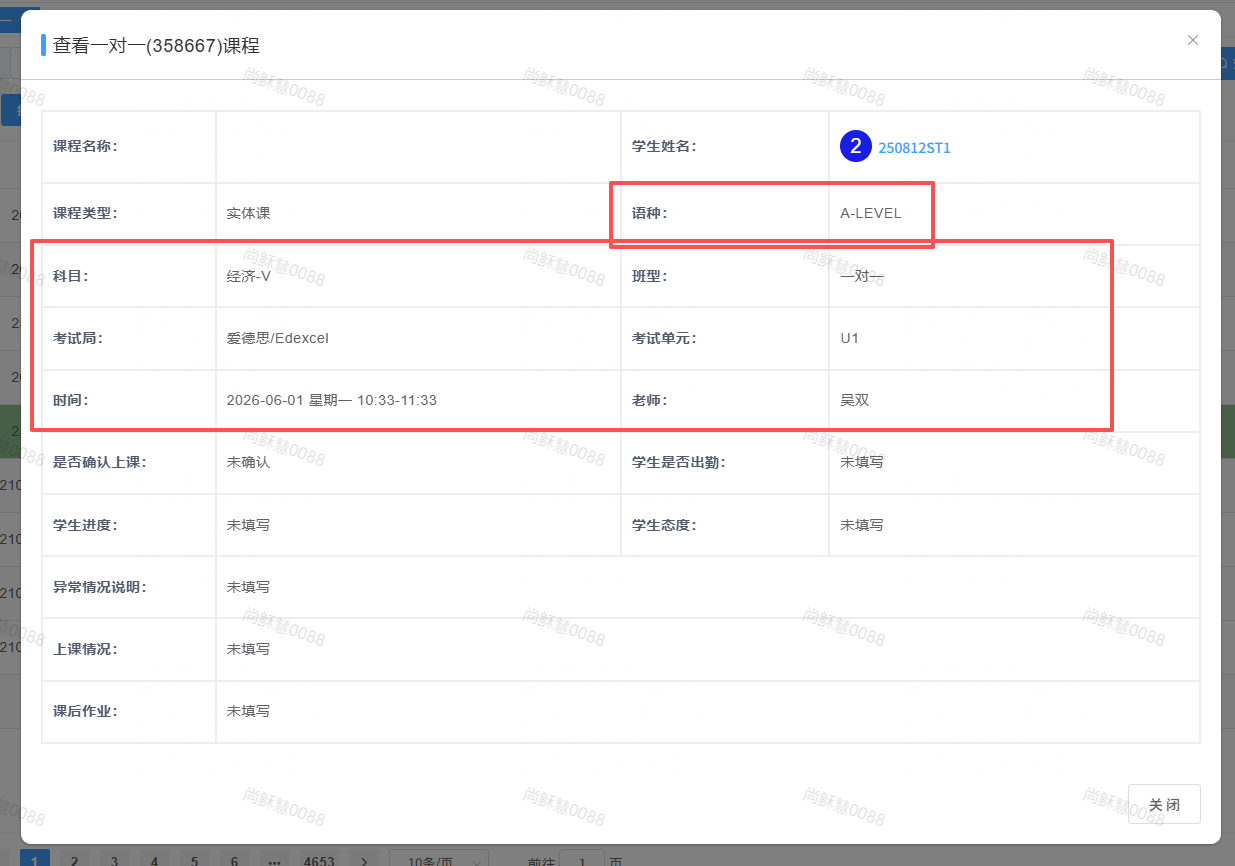Click the 未填写 value beside 学生是否出勤

[x=861, y=462]
